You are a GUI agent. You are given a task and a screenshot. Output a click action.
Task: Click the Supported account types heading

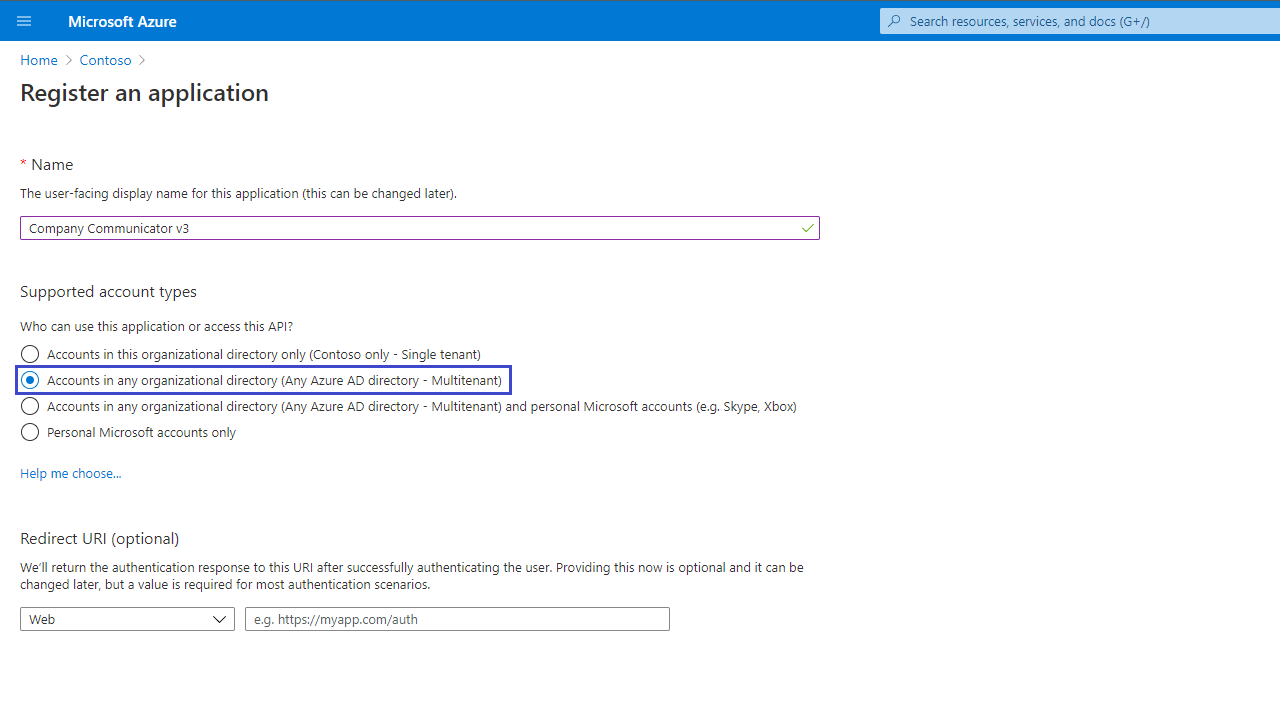[108, 292]
